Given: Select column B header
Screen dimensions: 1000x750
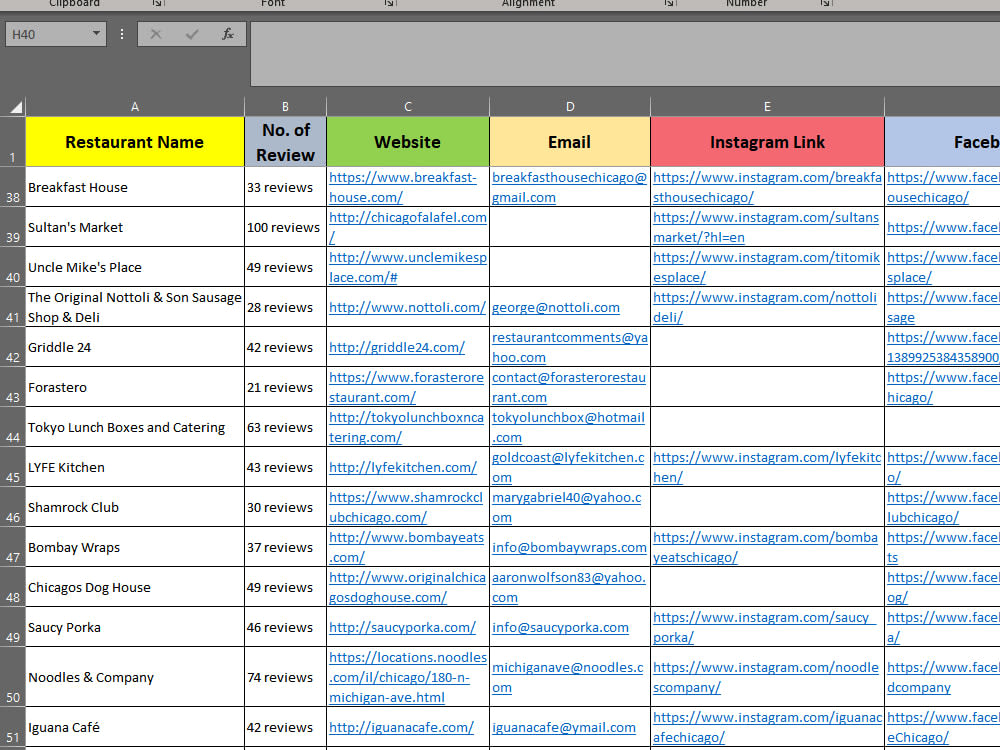Looking at the screenshot, I should coord(285,107).
